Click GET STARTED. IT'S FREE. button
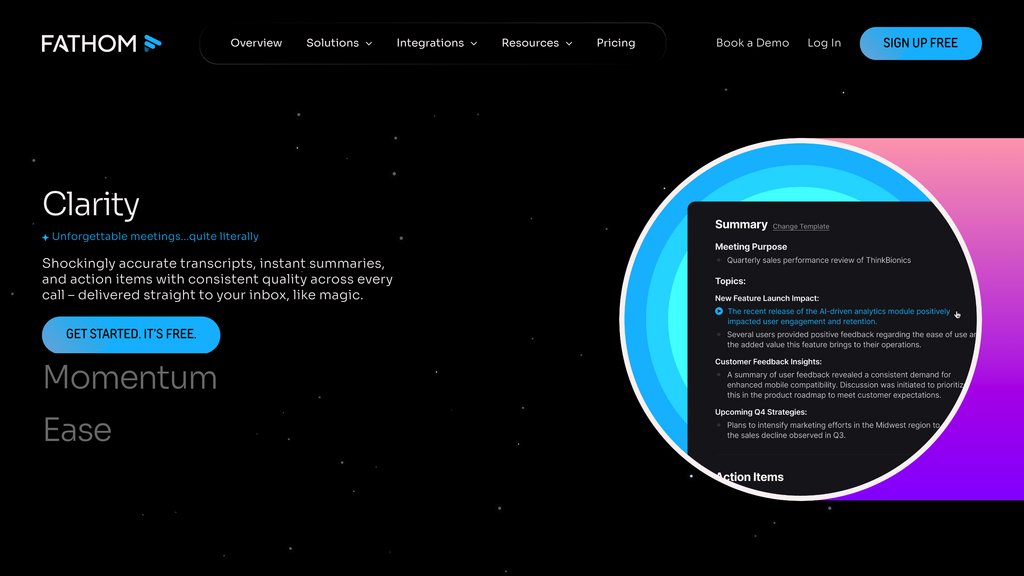 point(131,334)
